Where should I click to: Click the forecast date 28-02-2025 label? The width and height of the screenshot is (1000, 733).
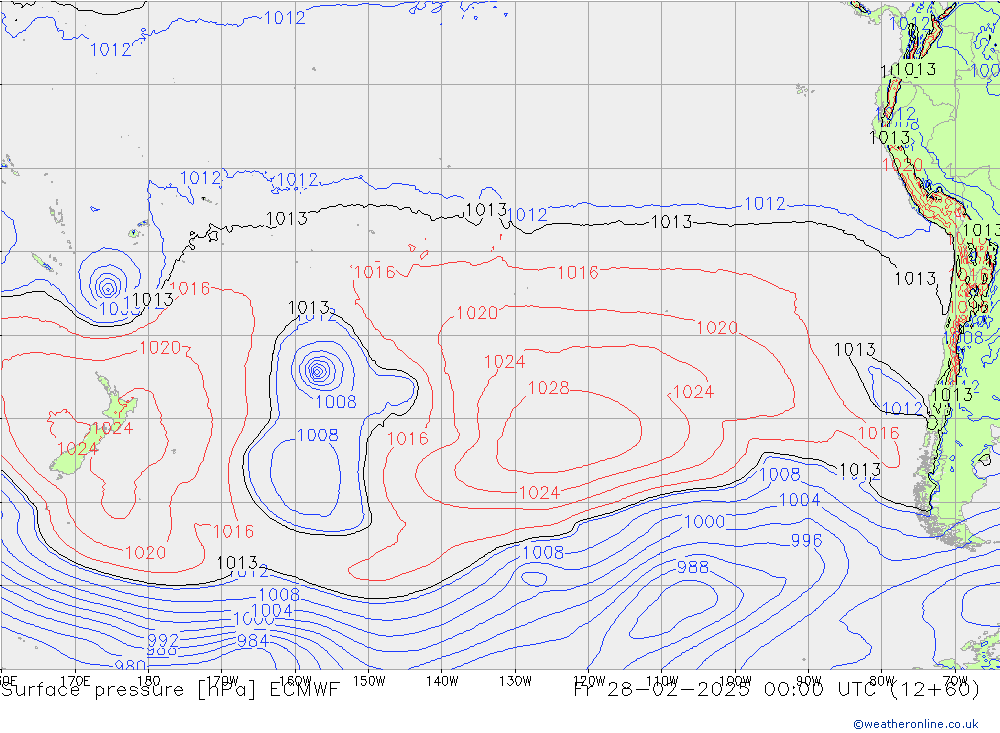pos(661,689)
